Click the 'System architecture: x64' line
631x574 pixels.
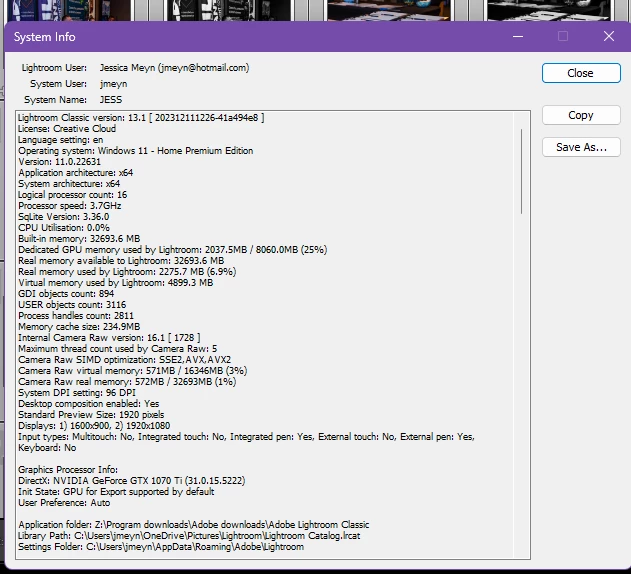(x=69, y=184)
